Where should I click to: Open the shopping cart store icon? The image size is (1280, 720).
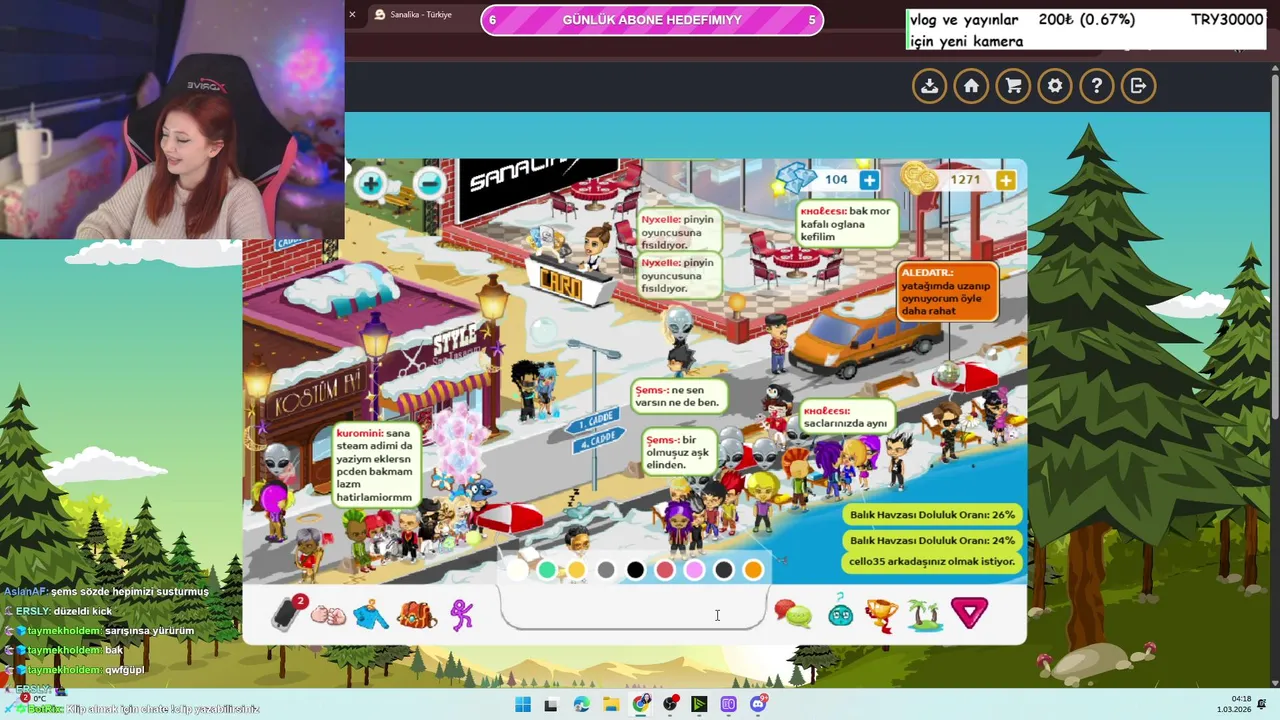1013,86
